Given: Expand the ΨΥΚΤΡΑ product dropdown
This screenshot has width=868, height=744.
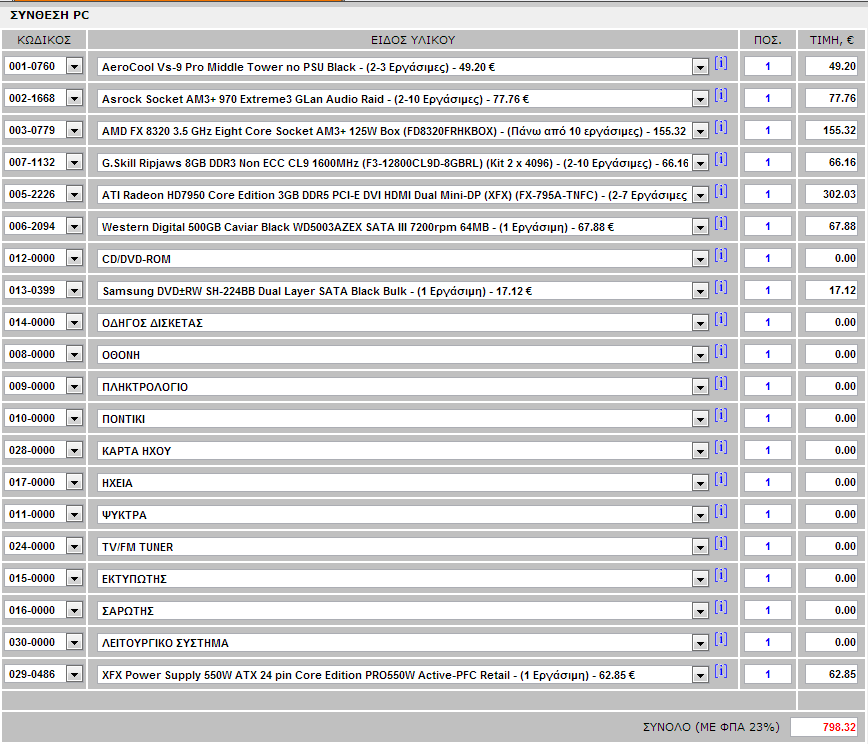Looking at the screenshot, I should tap(700, 515).
